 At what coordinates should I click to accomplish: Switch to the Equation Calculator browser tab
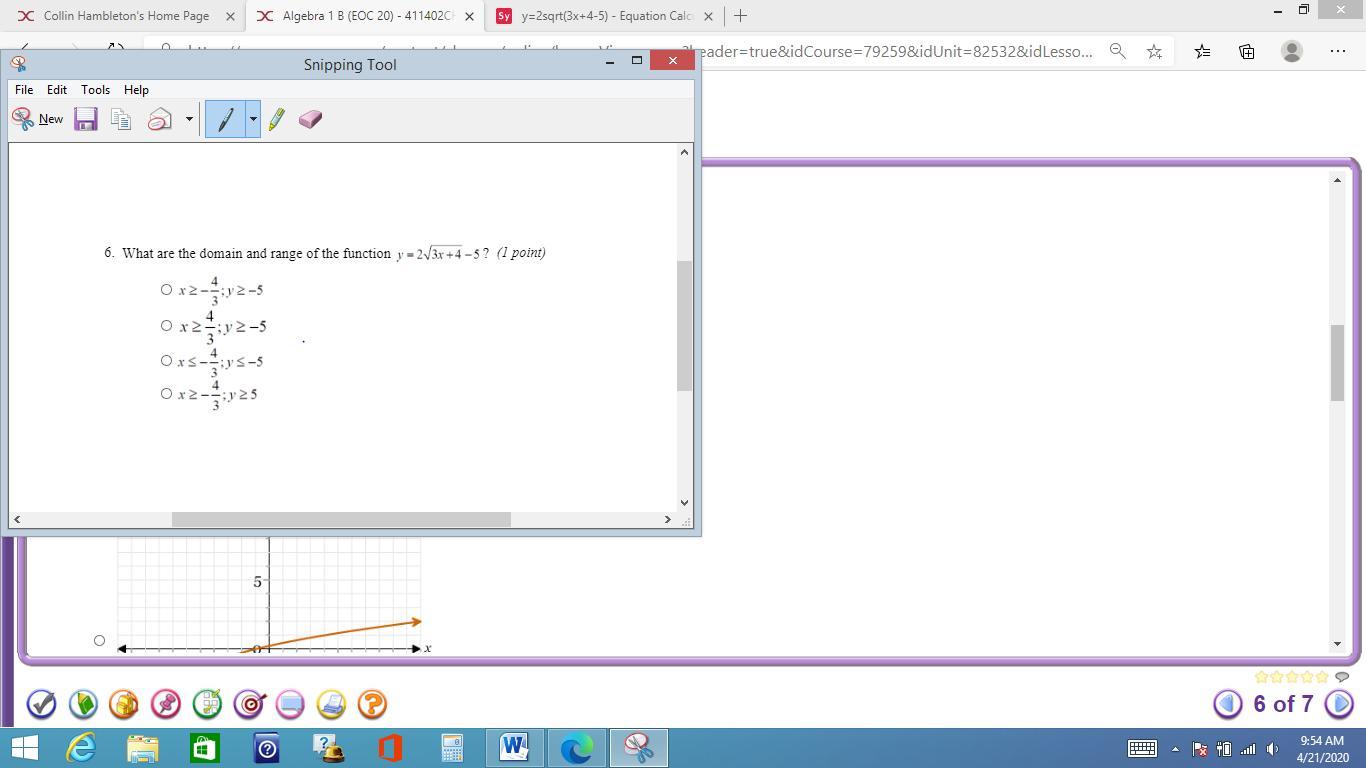(x=606, y=16)
